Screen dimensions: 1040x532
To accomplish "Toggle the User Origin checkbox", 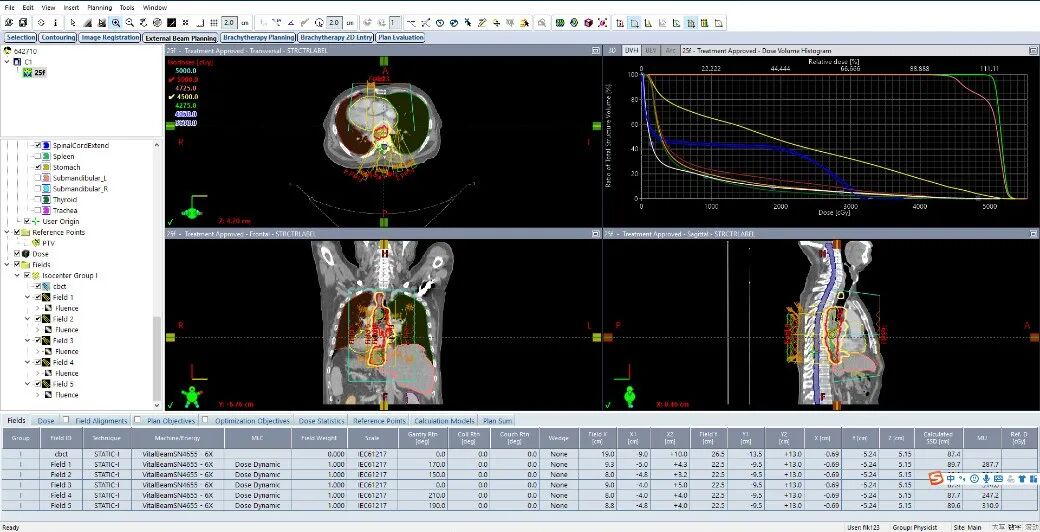I will (x=27, y=221).
